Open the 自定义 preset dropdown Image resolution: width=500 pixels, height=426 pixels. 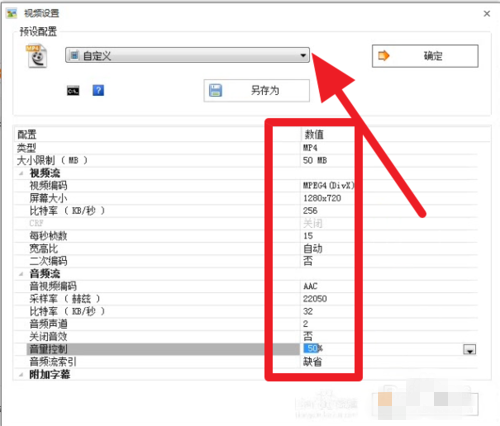tap(187, 55)
